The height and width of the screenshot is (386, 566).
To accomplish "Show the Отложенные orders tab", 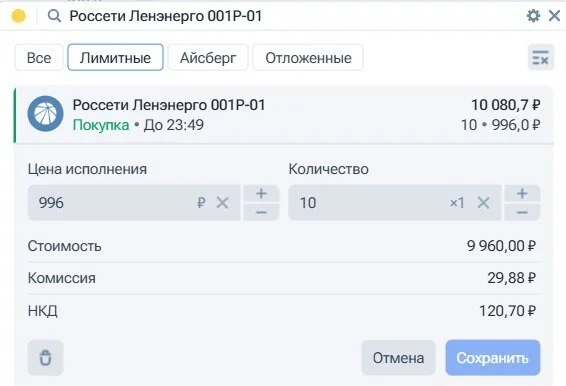I will 308,57.
